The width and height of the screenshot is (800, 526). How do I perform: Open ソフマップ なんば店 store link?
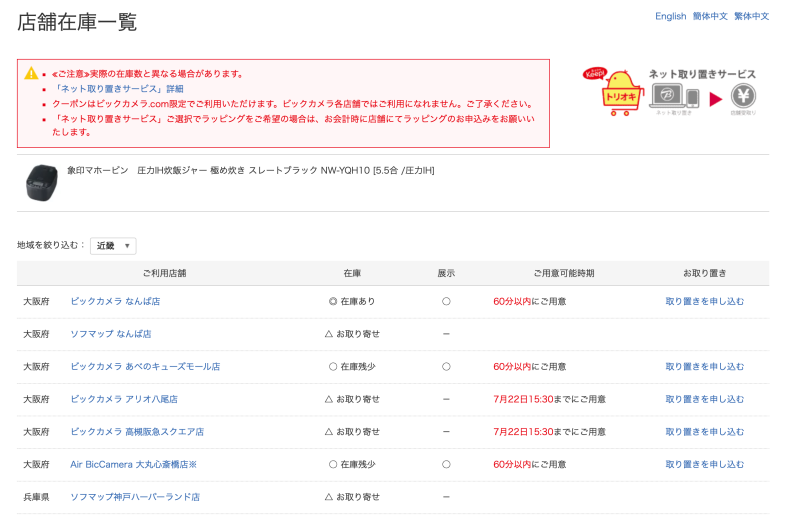tap(111, 334)
